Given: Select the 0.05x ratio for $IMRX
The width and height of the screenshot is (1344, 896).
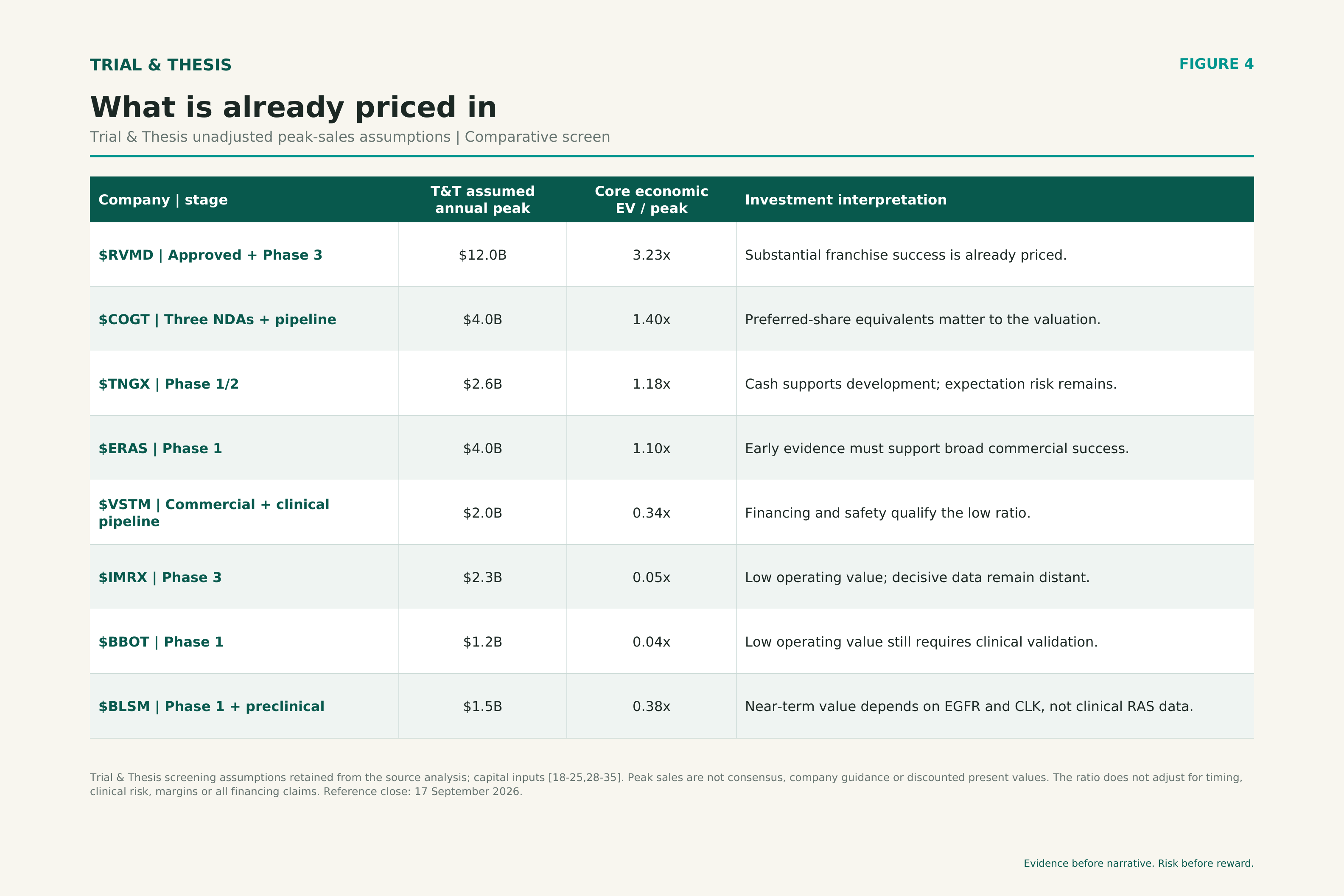Looking at the screenshot, I should pos(652,578).
